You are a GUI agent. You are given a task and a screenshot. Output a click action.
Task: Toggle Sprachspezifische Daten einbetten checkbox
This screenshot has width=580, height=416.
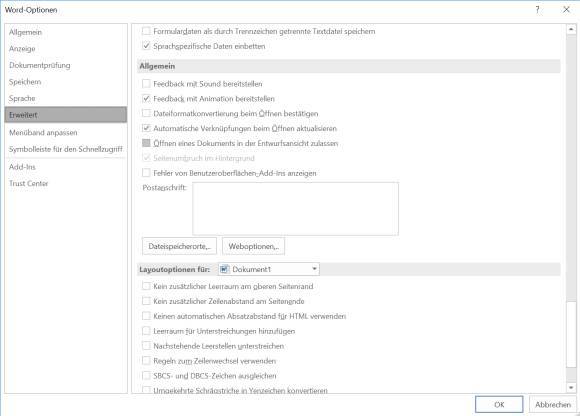146,46
